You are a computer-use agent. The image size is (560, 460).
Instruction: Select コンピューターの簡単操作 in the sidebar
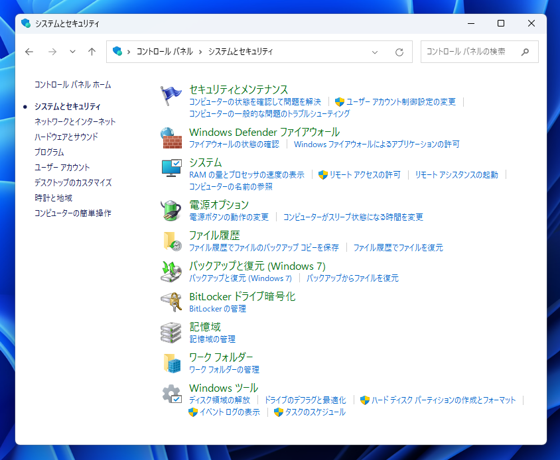tap(73, 213)
